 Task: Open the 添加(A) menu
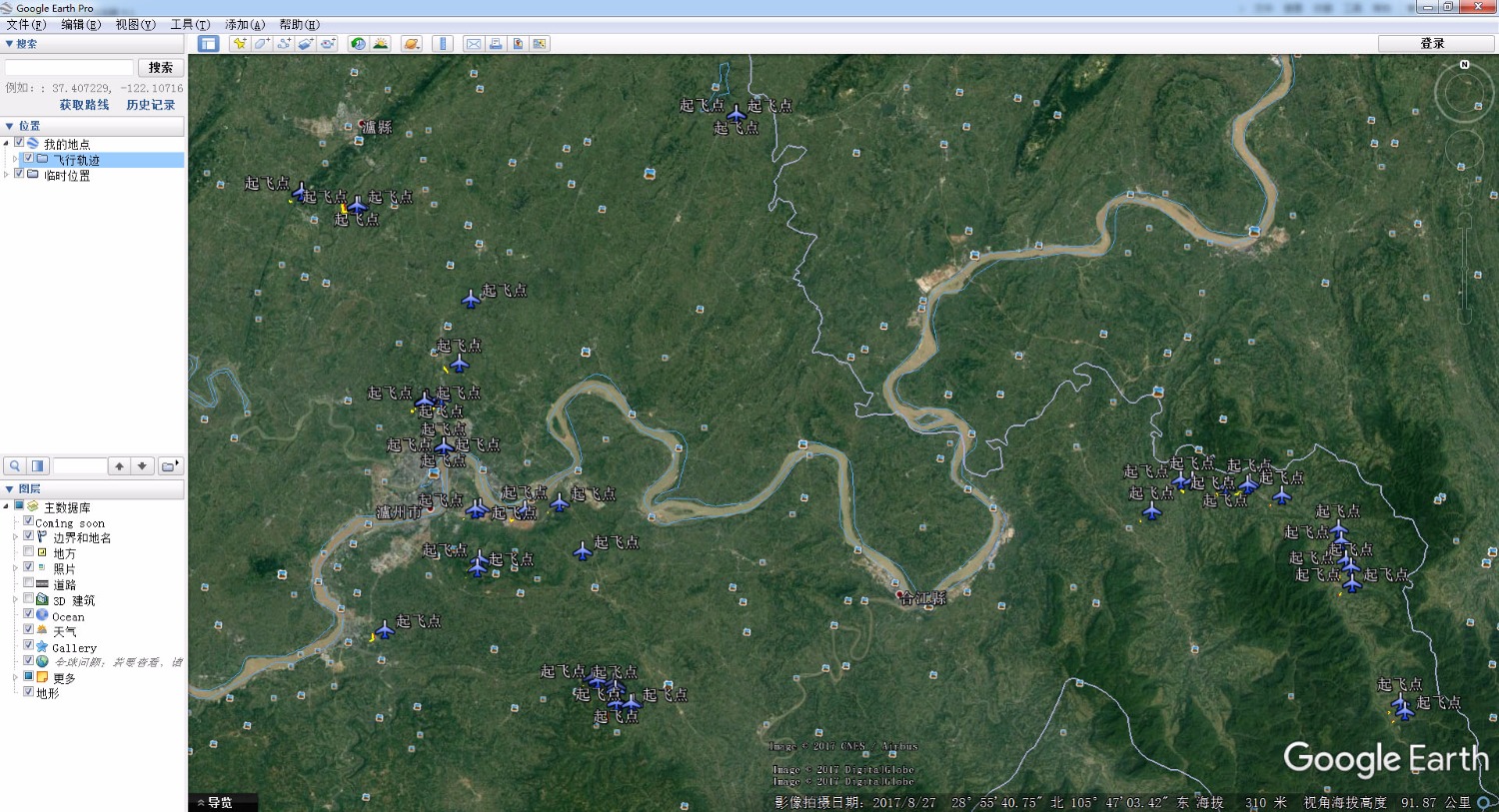[x=245, y=25]
